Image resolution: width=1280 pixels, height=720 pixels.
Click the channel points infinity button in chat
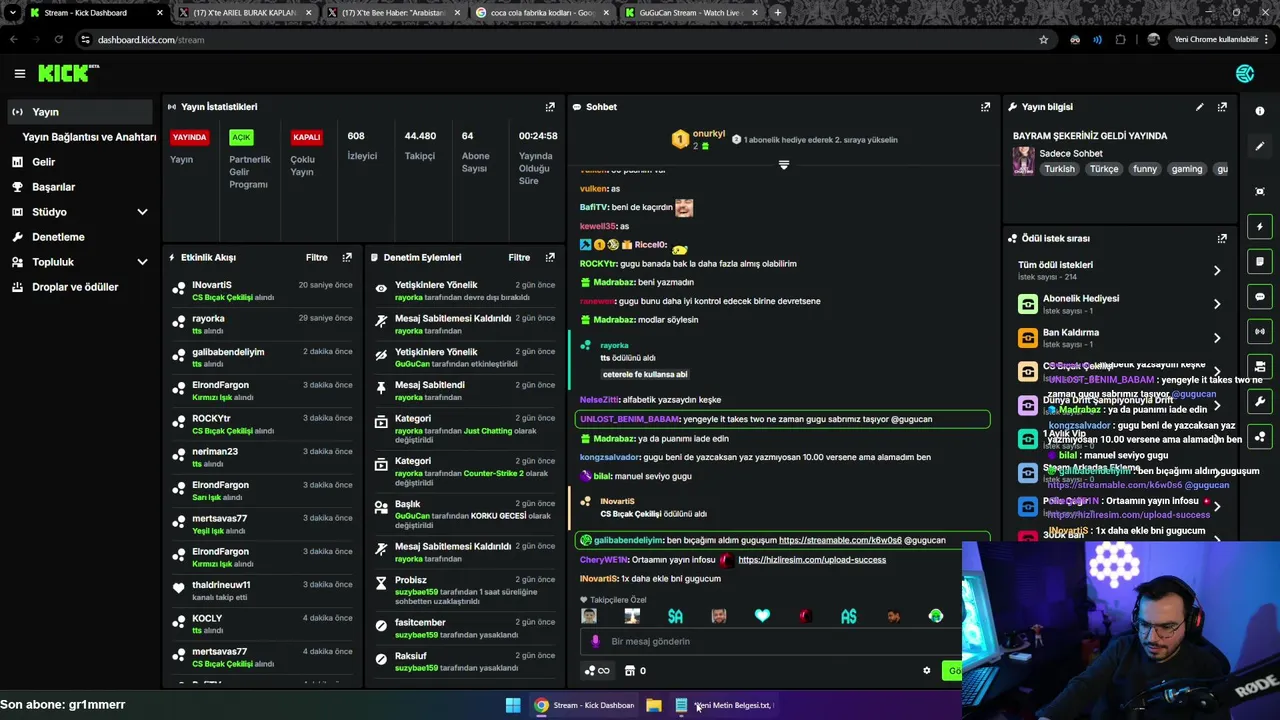click(x=596, y=671)
